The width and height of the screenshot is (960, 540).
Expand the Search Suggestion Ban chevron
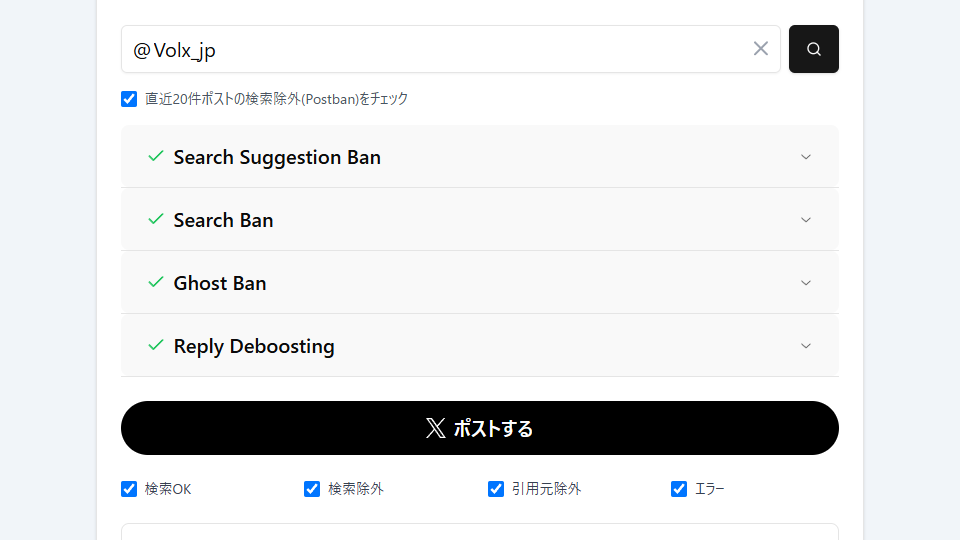pyautogui.click(x=806, y=157)
